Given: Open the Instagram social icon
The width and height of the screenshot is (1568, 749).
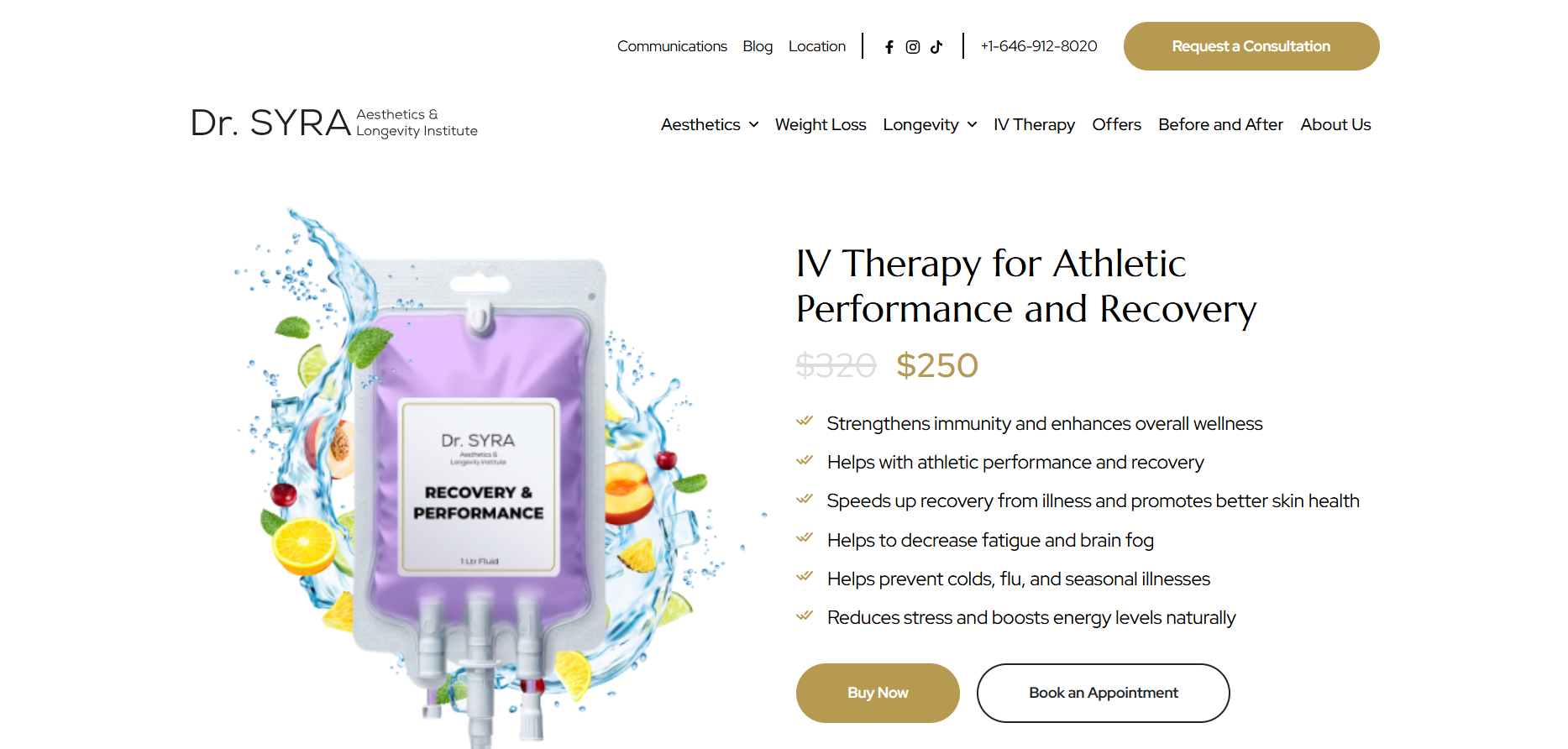Looking at the screenshot, I should click(x=913, y=47).
